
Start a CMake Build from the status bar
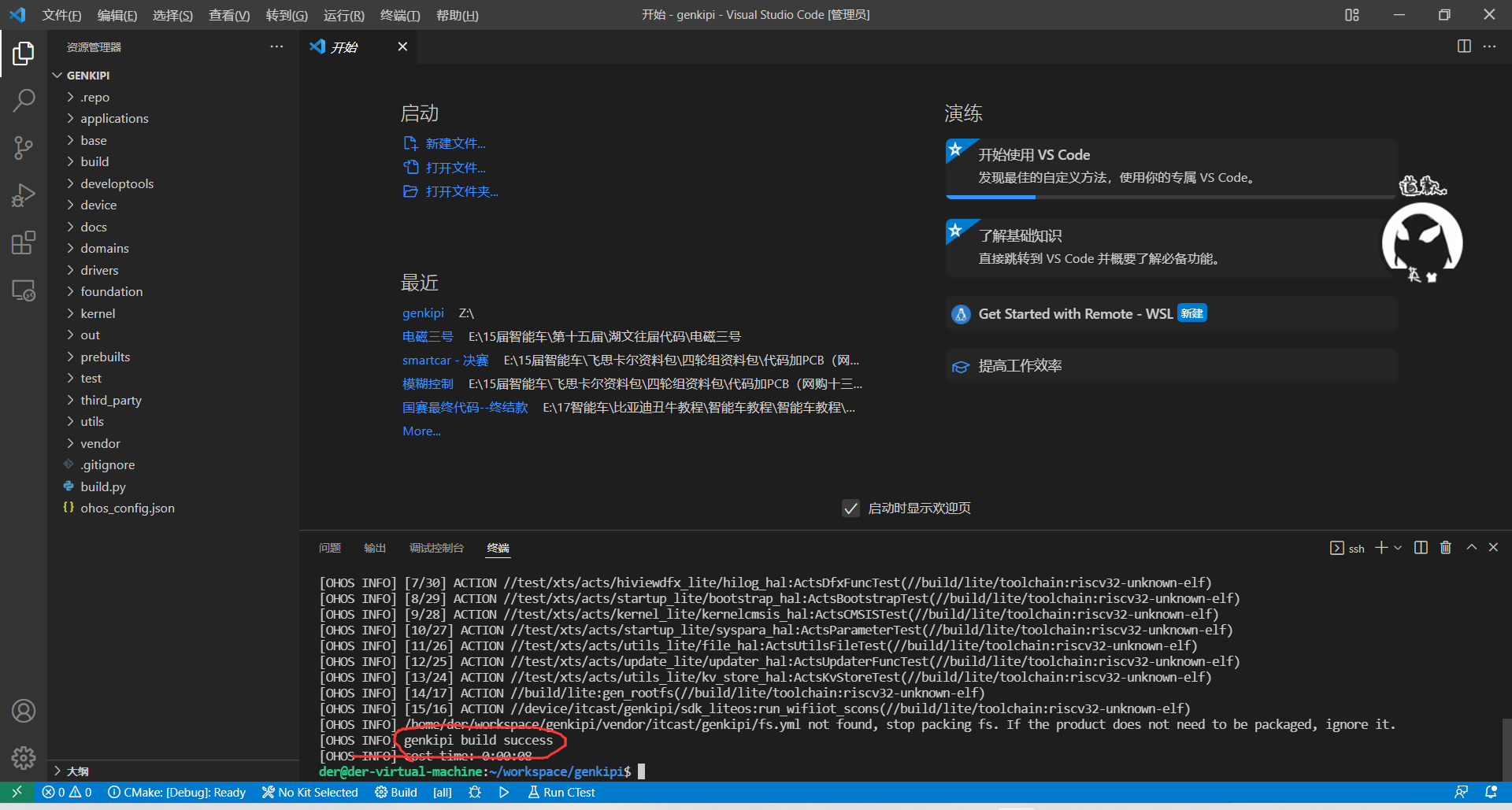click(395, 793)
